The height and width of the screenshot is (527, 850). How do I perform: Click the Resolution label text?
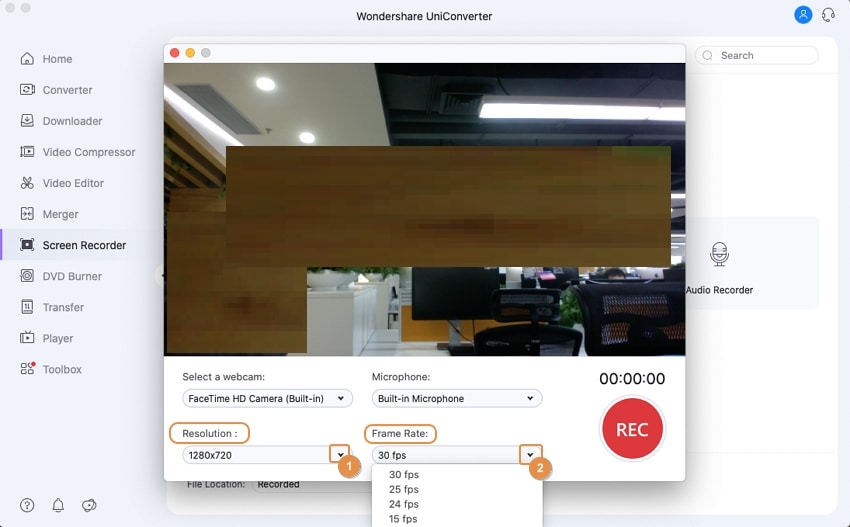coord(210,433)
